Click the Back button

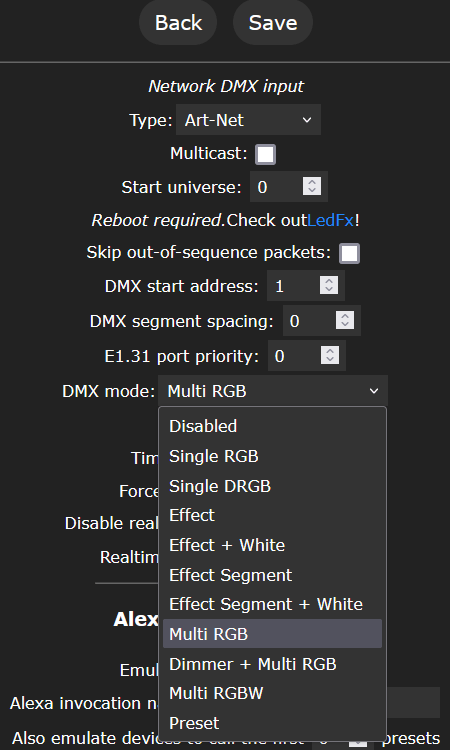point(178,22)
